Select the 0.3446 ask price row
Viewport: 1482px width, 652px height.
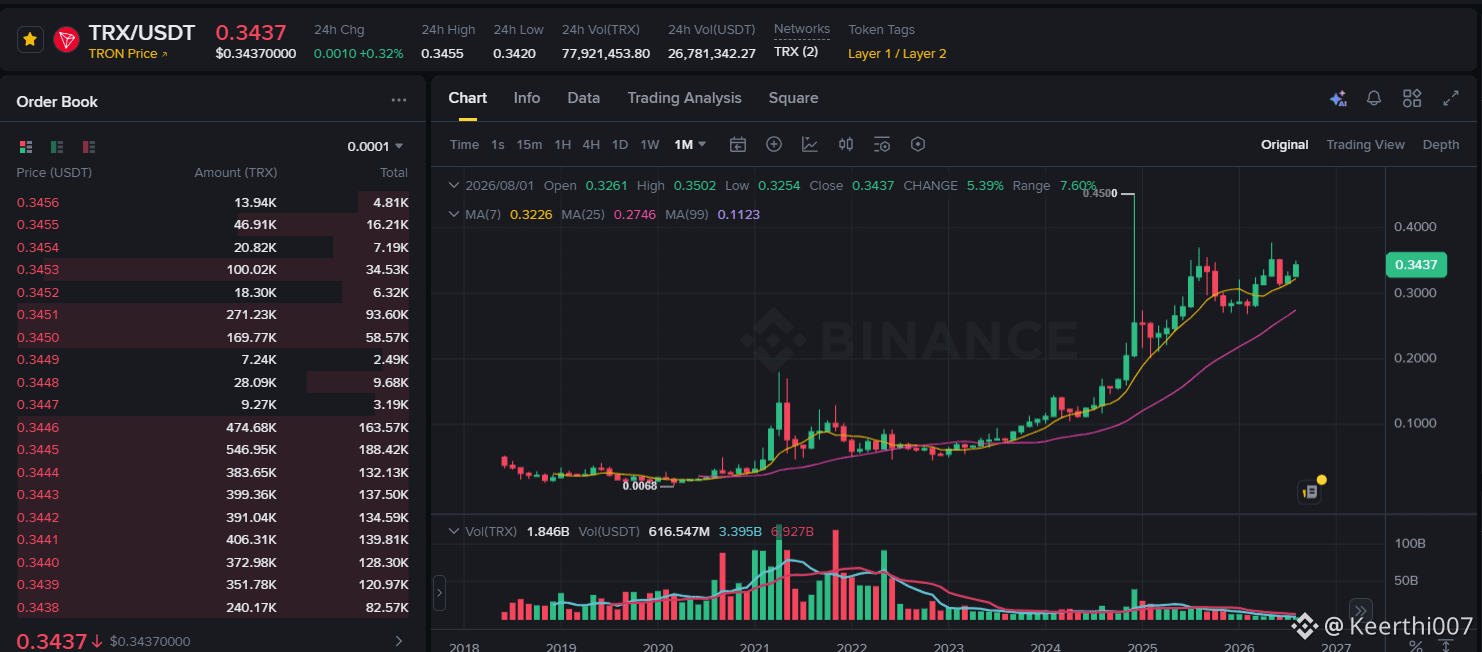[212, 427]
